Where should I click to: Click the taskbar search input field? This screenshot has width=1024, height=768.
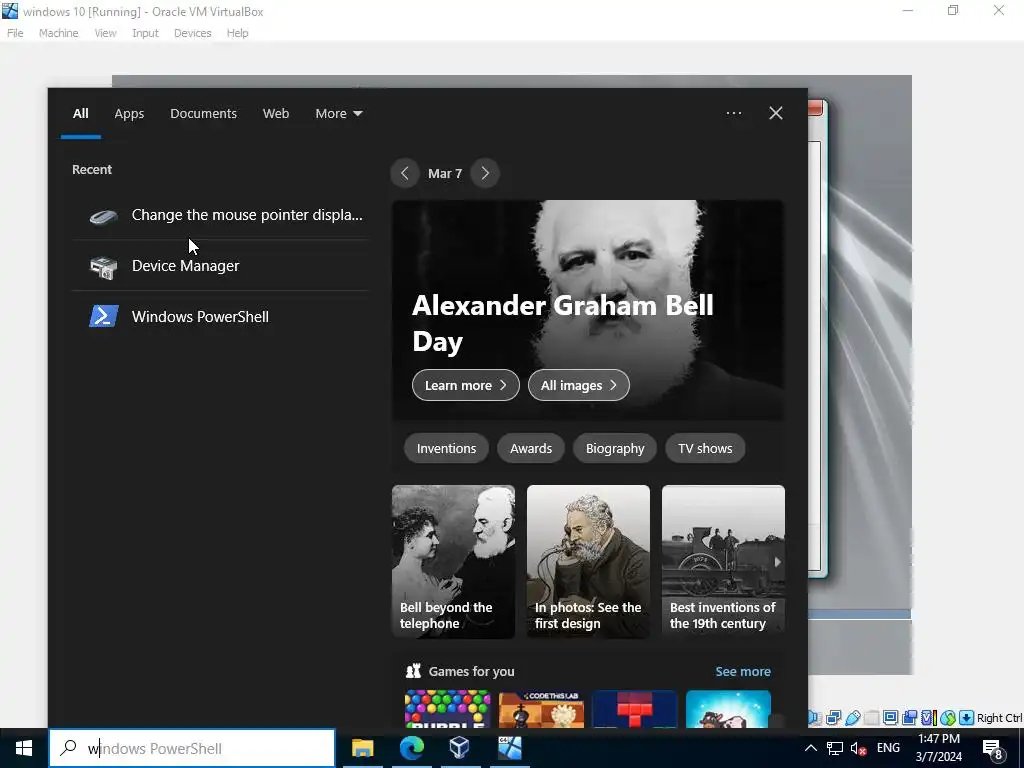point(192,748)
